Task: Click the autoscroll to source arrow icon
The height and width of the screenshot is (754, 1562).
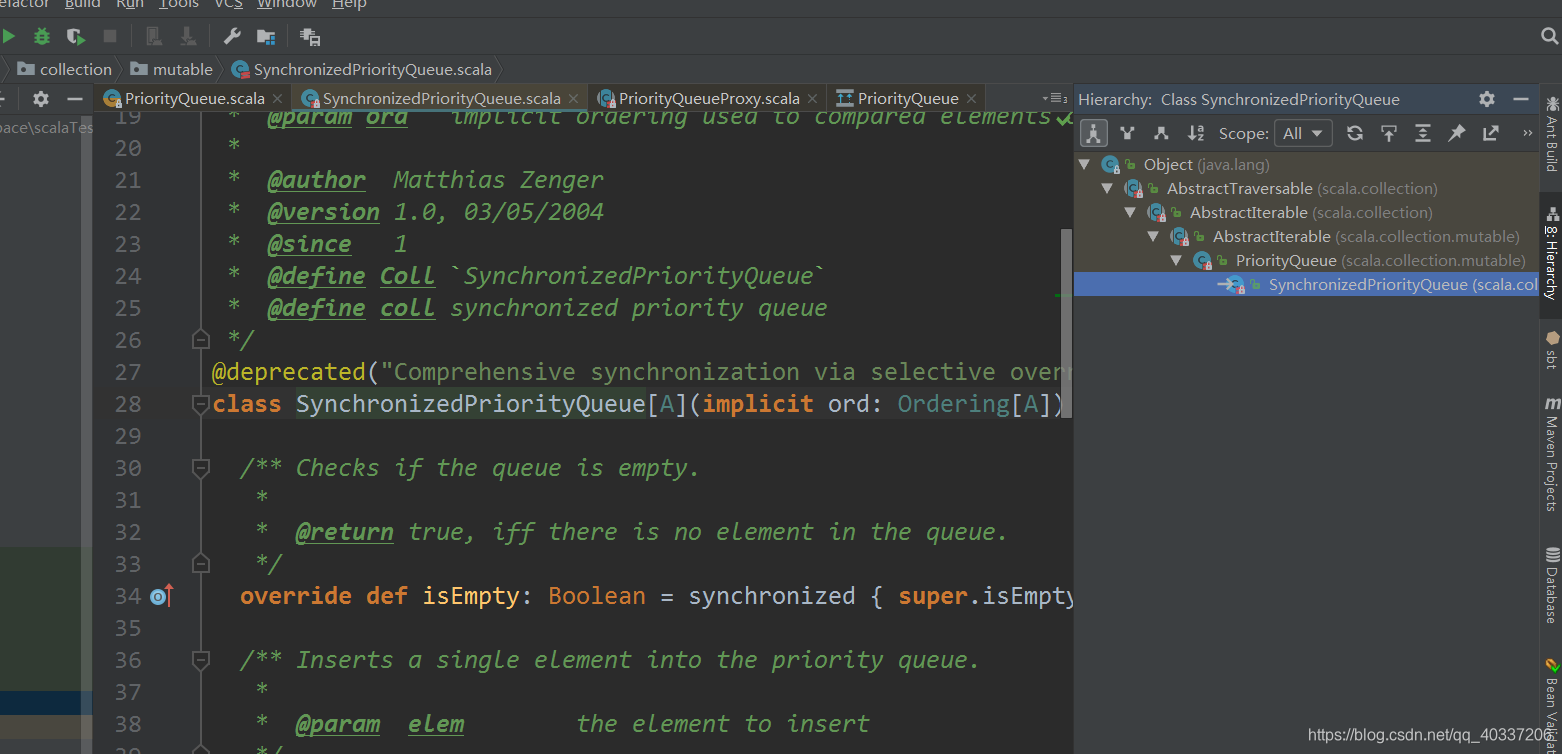Action: 1389,133
